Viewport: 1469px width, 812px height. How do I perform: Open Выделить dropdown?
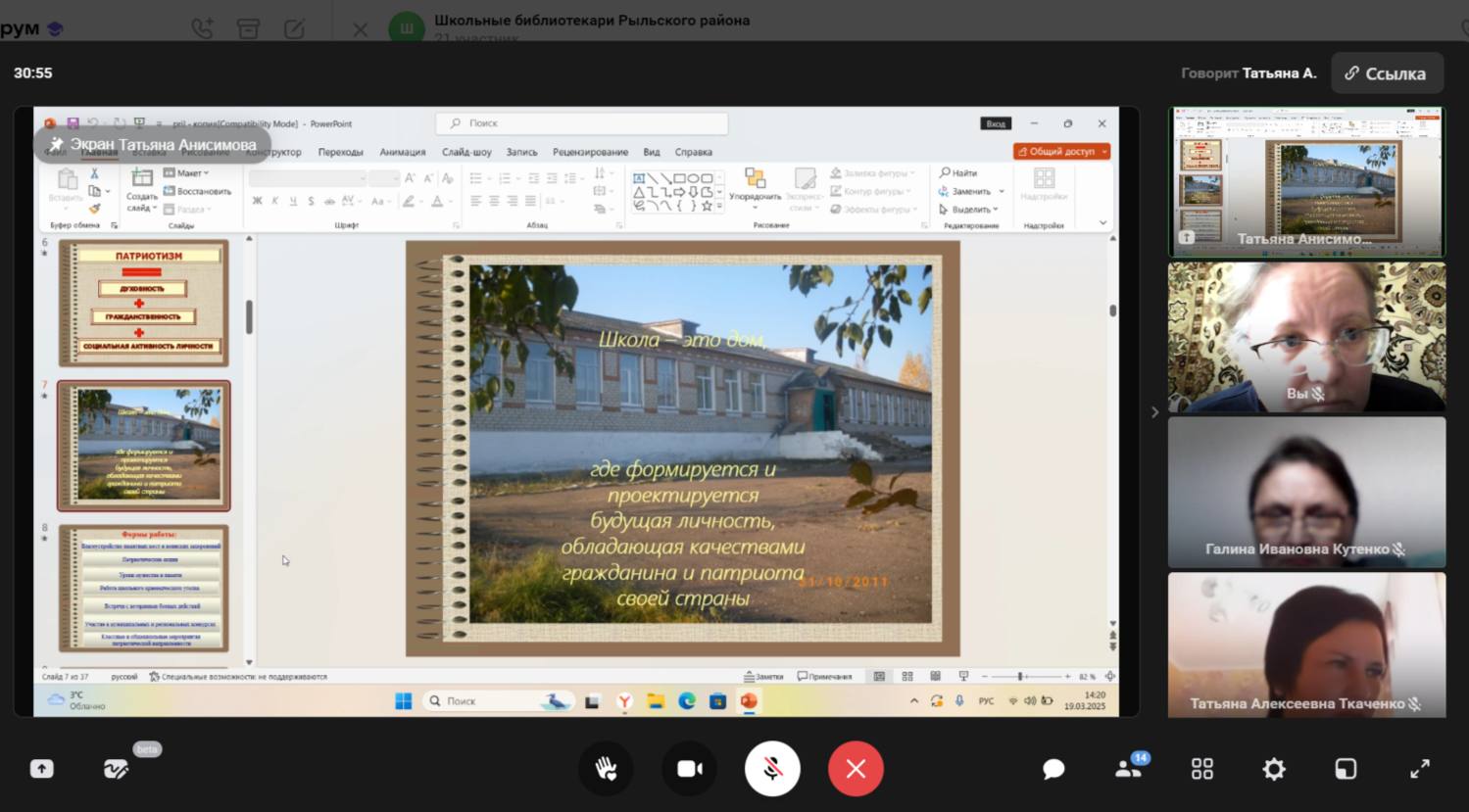click(x=968, y=209)
